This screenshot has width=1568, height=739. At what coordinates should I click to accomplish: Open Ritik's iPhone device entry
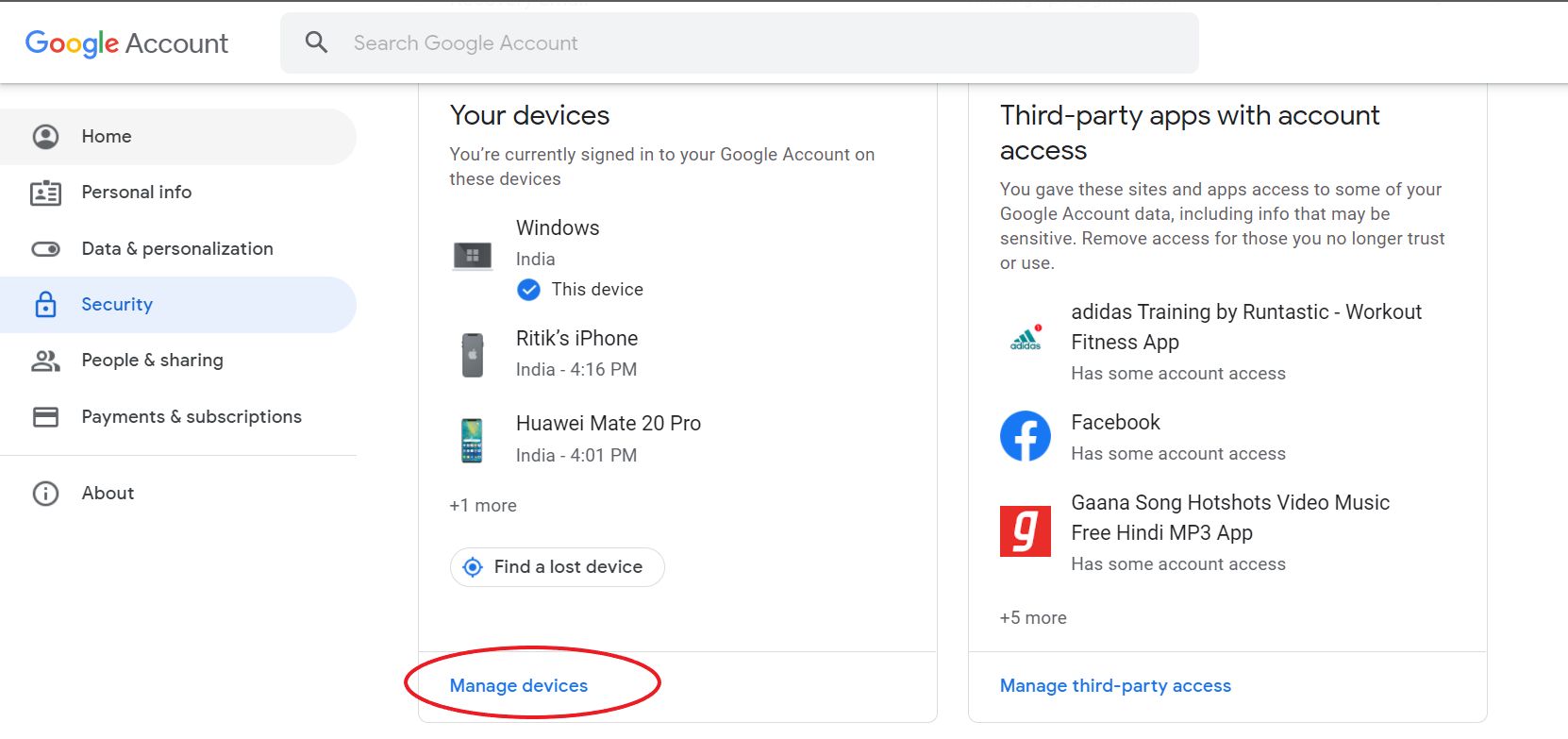pyautogui.click(x=678, y=353)
